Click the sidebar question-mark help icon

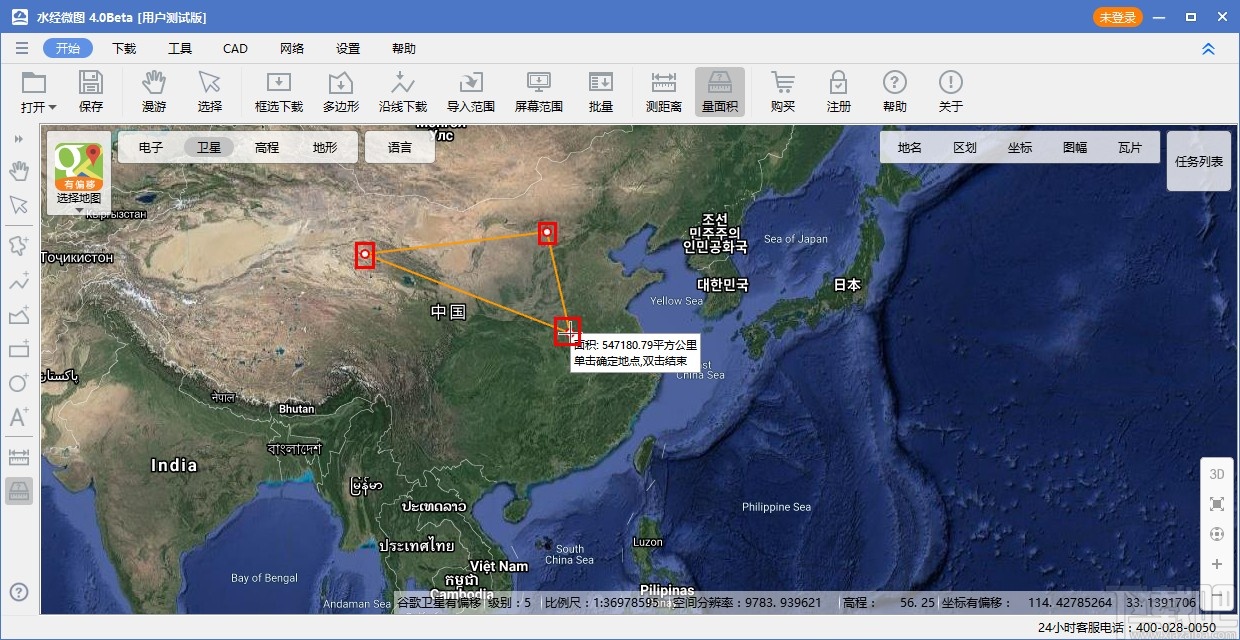point(19,592)
